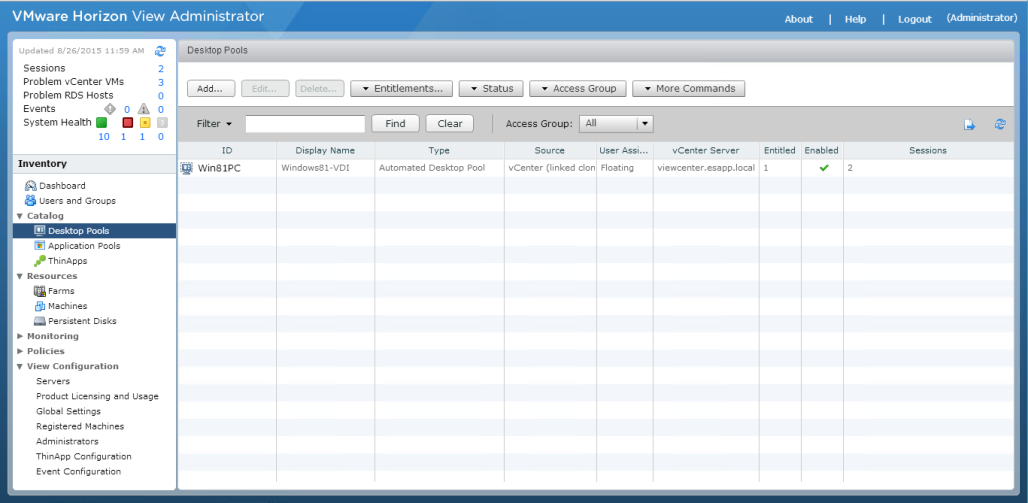Screen dimensions: 1028x503
Task: Click the green System Health status icon
Action: click(102, 123)
